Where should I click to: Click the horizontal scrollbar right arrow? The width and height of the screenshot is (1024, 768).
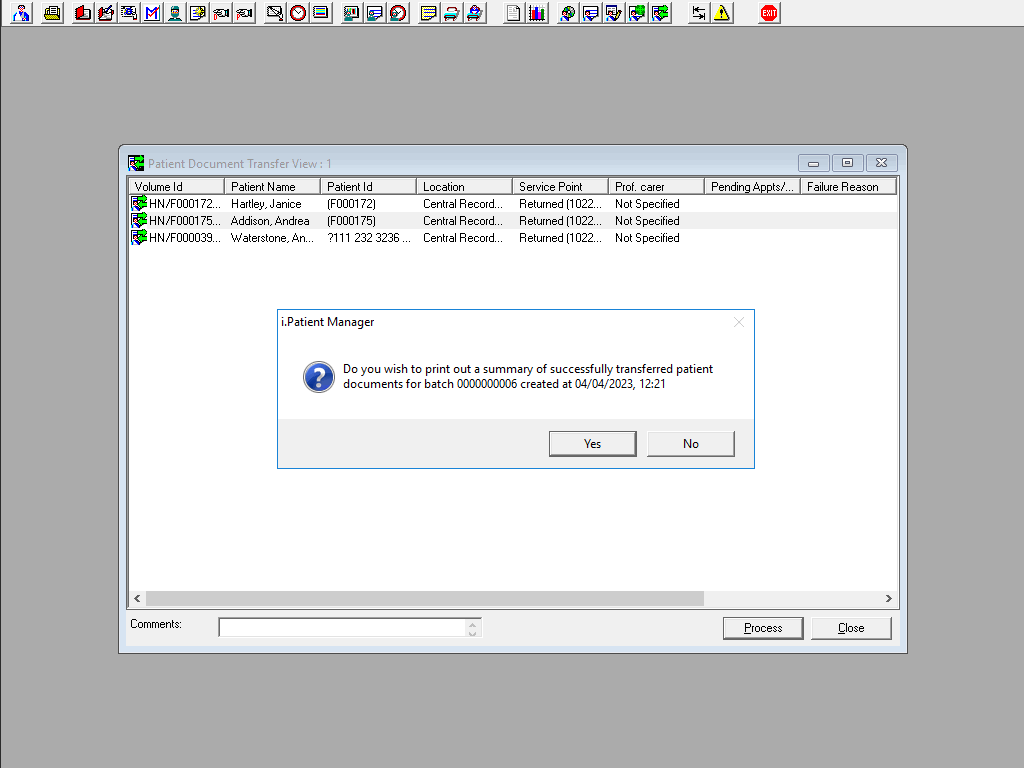888,598
